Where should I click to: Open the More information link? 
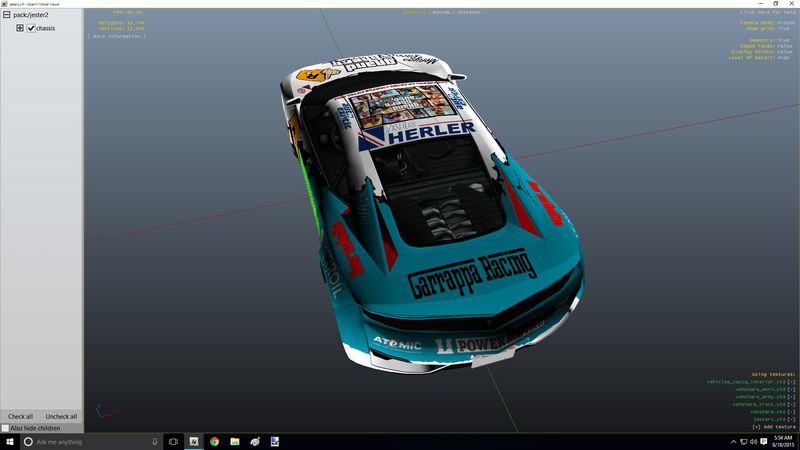(117, 36)
